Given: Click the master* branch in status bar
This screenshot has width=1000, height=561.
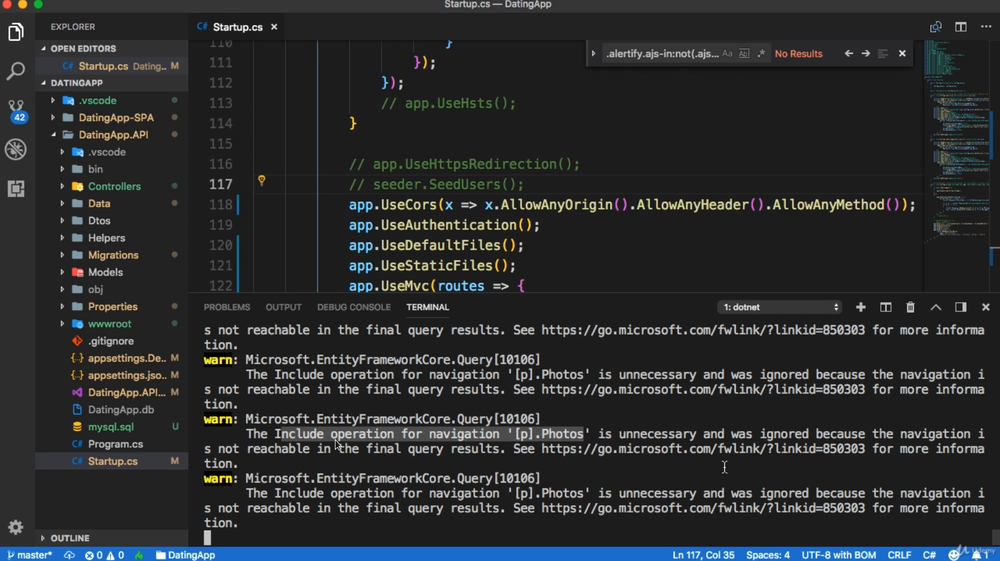Looking at the screenshot, I should pyautogui.click(x=29, y=555).
